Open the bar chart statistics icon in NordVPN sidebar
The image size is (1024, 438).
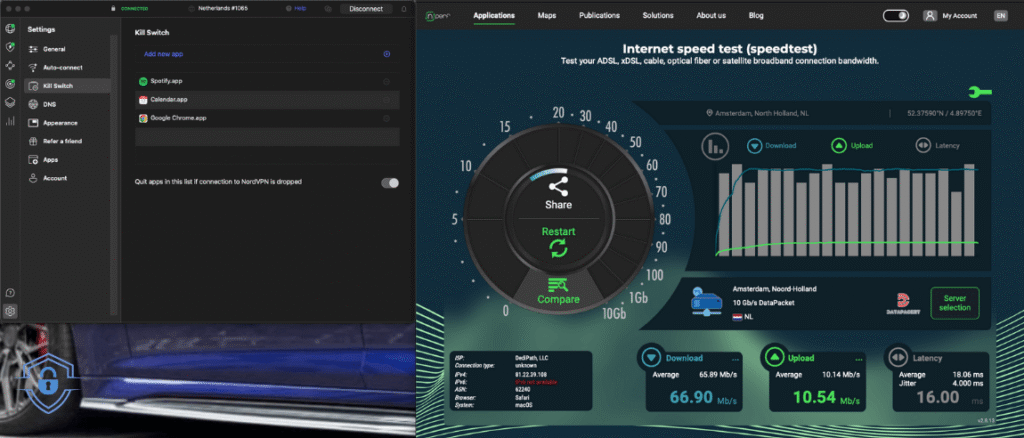pyautogui.click(x=10, y=121)
